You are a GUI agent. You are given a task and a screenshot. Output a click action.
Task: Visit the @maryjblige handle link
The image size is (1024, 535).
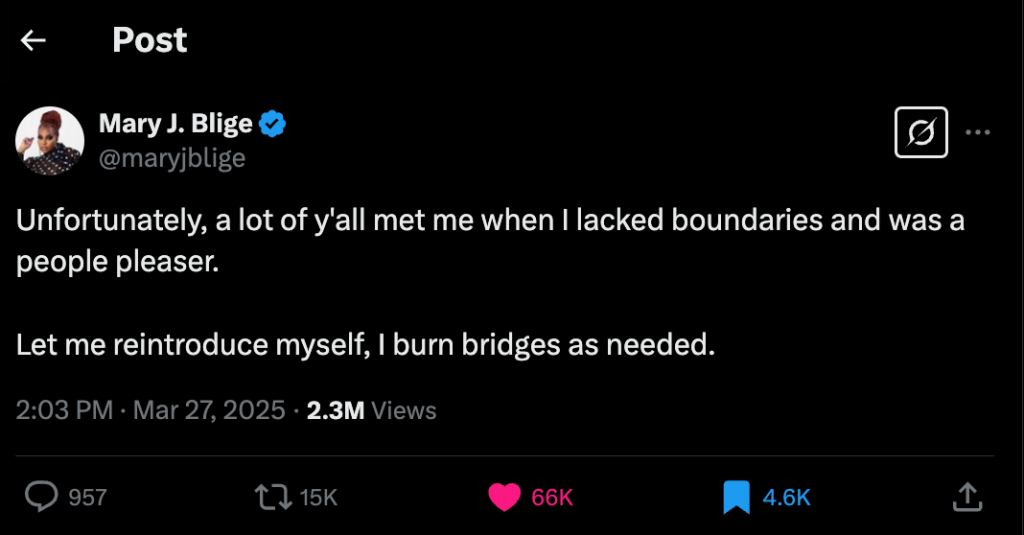[x=171, y=158]
